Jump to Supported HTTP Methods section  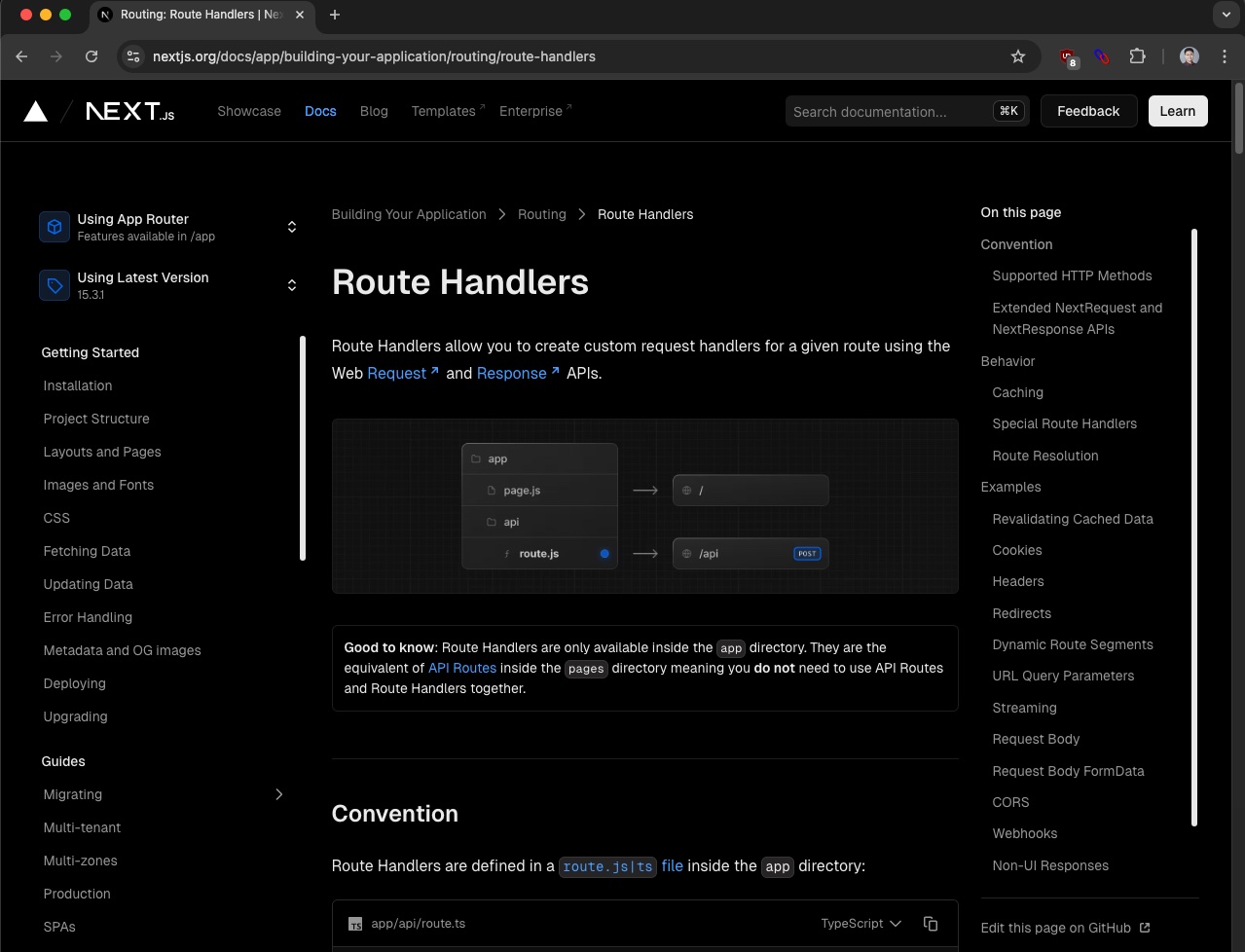[x=1072, y=275]
